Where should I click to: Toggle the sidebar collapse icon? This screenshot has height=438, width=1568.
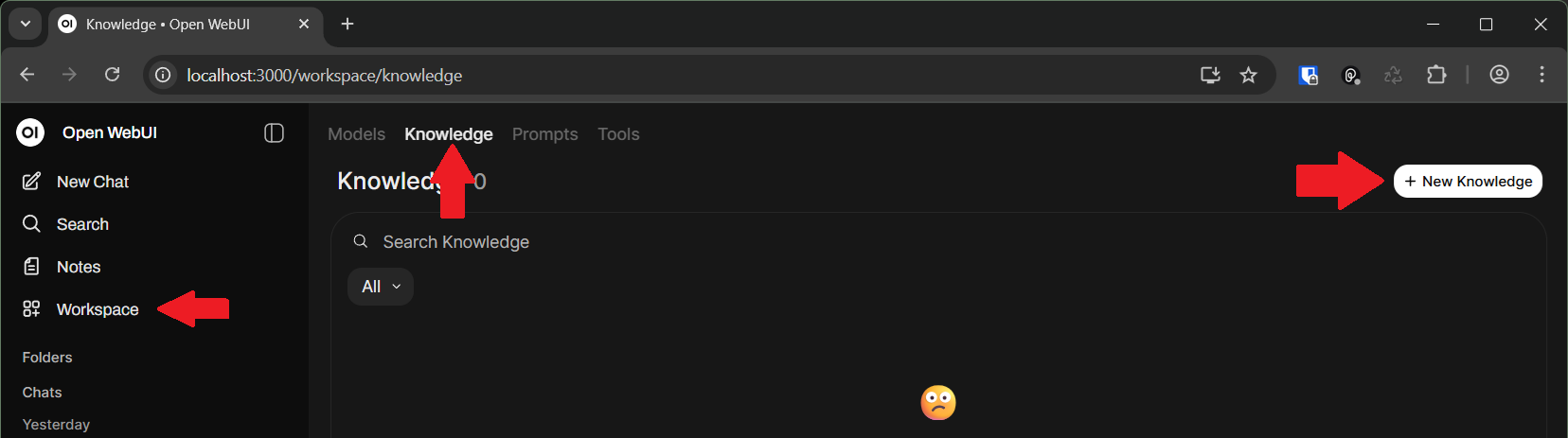tap(274, 133)
